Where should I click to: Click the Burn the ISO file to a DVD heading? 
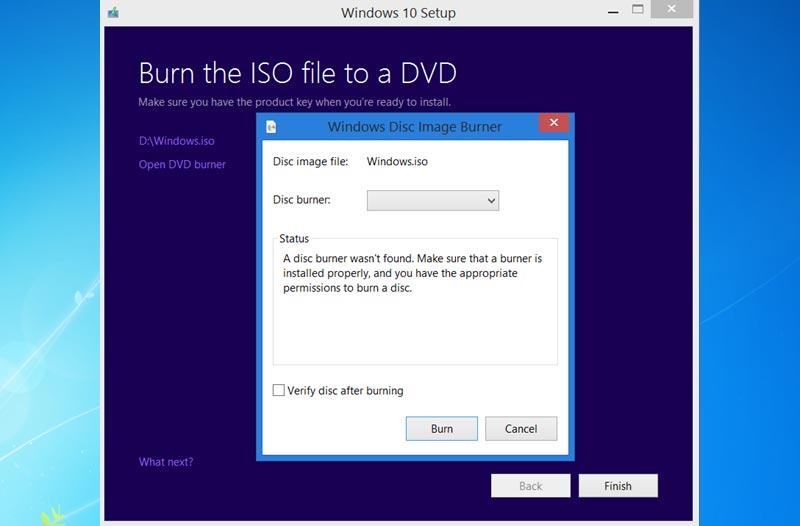(x=297, y=72)
